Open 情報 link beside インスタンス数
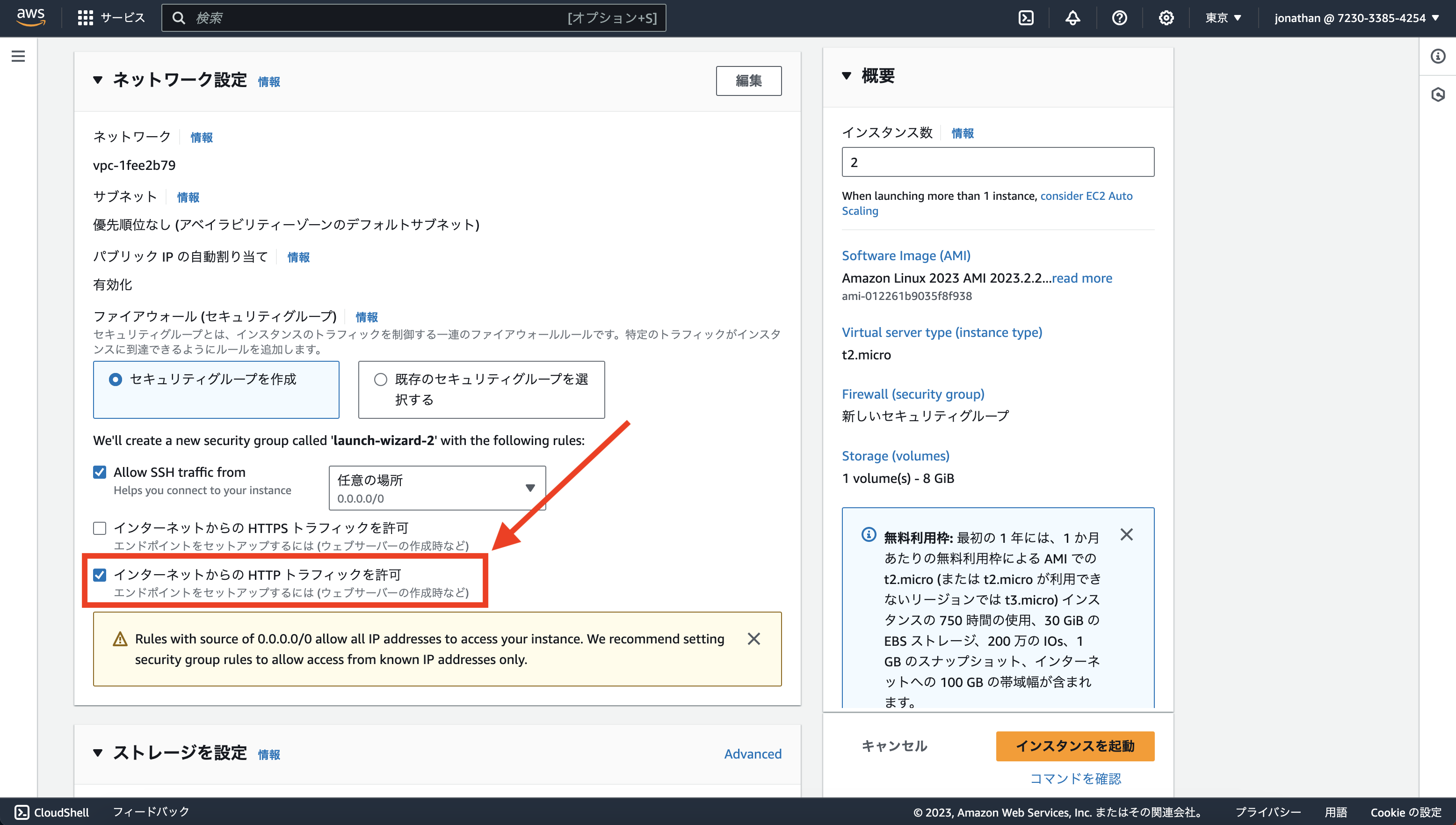Viewport: 1456px width, 825px height. [963, 133]
